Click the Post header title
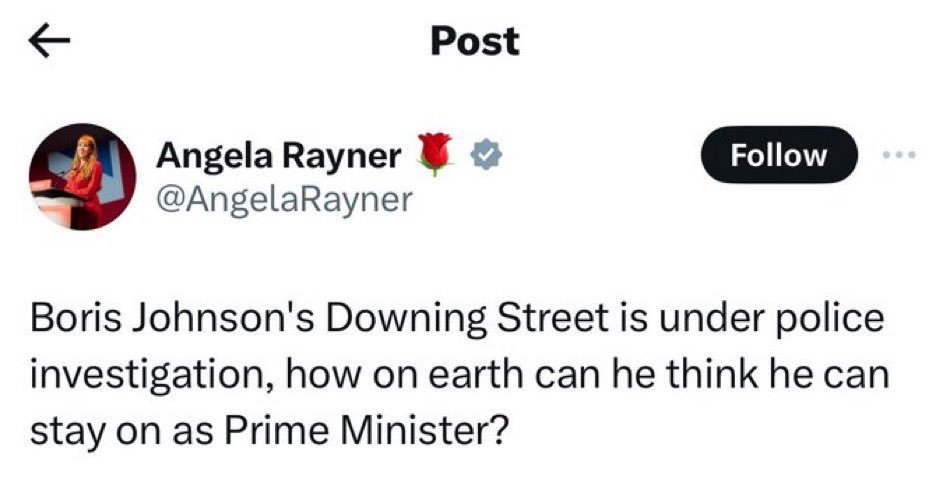Screen dimensions: 950x486 (474, 41)
